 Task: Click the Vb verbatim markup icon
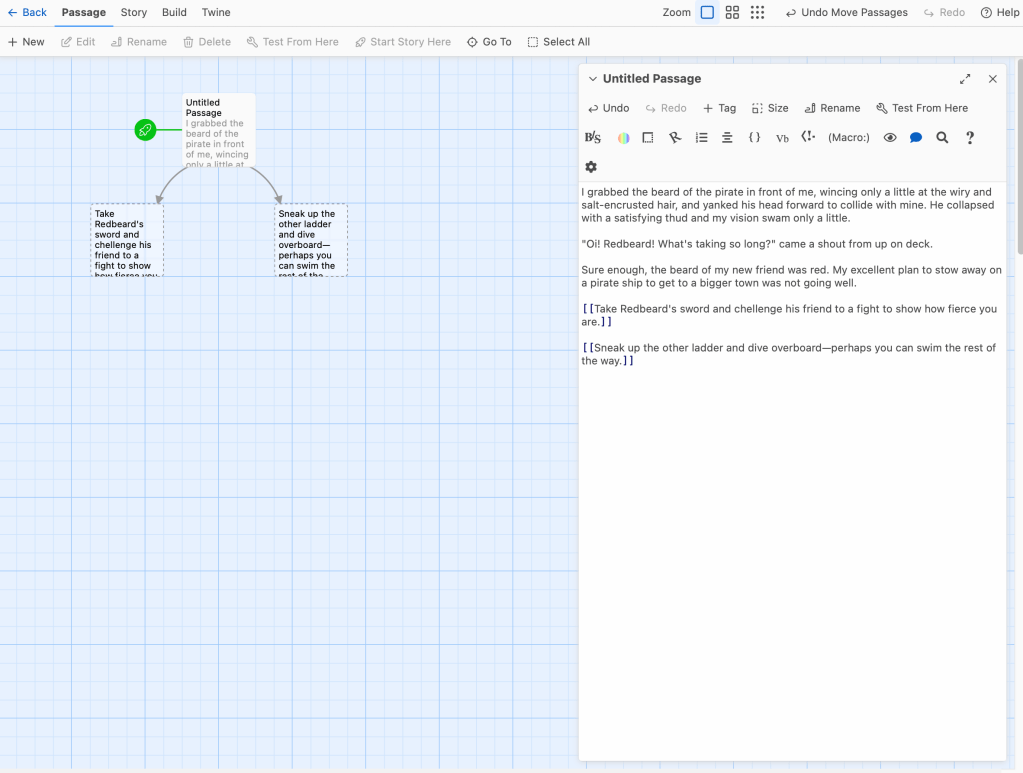pos(782,138)
